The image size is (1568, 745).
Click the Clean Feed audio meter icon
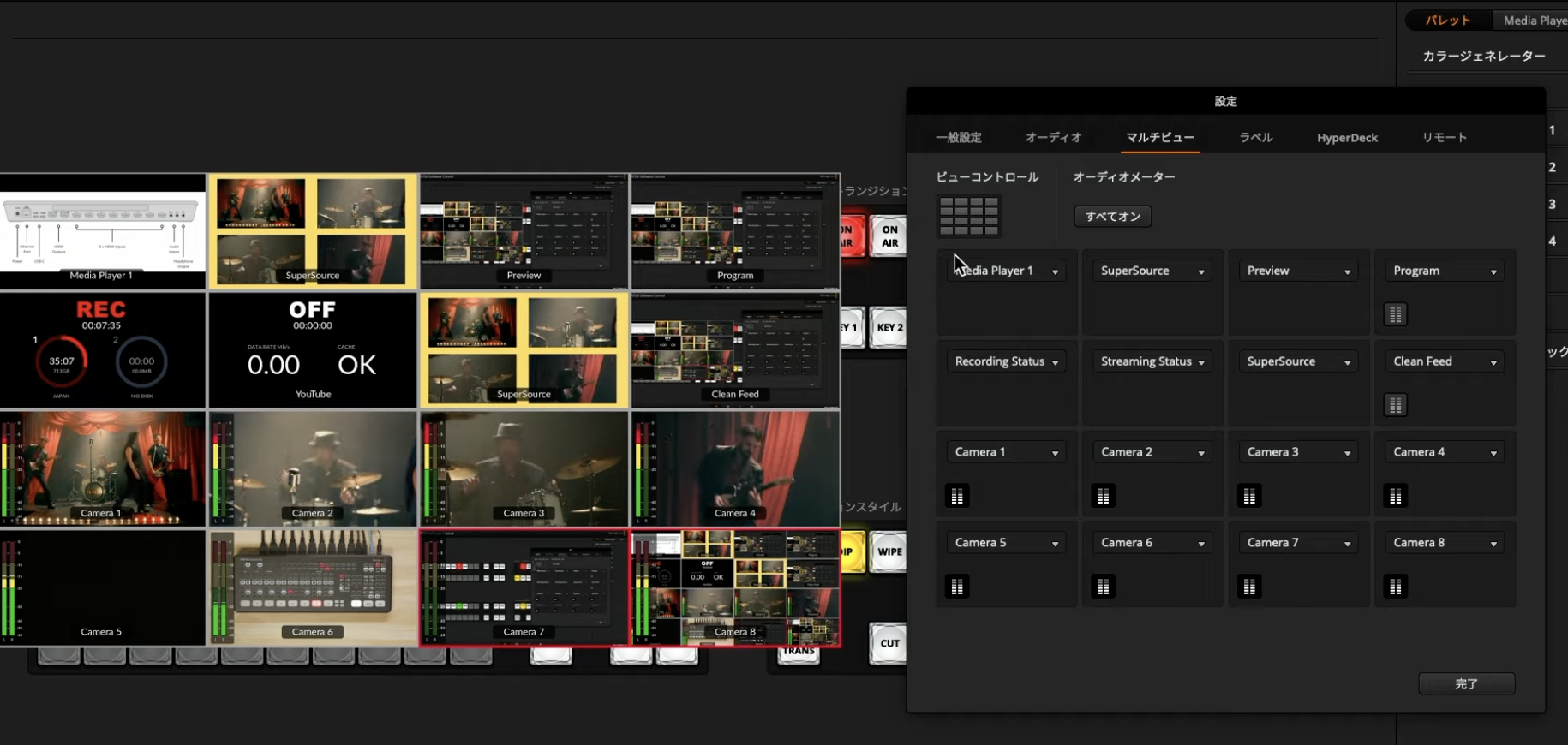(x=1395, y=405)
